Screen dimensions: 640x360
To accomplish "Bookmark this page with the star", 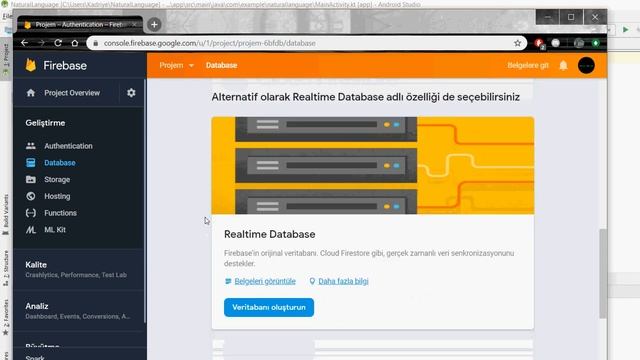I will (x=518, y=43).
